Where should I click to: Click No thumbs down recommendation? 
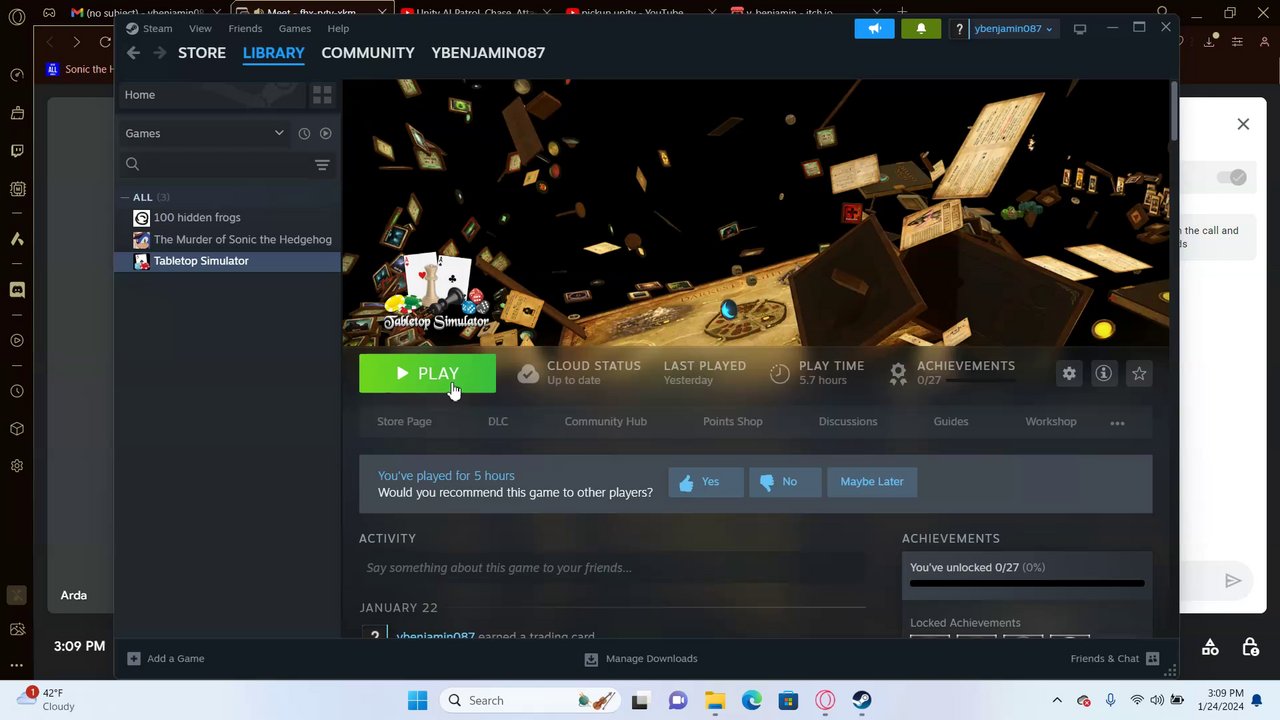pos(785,482)
